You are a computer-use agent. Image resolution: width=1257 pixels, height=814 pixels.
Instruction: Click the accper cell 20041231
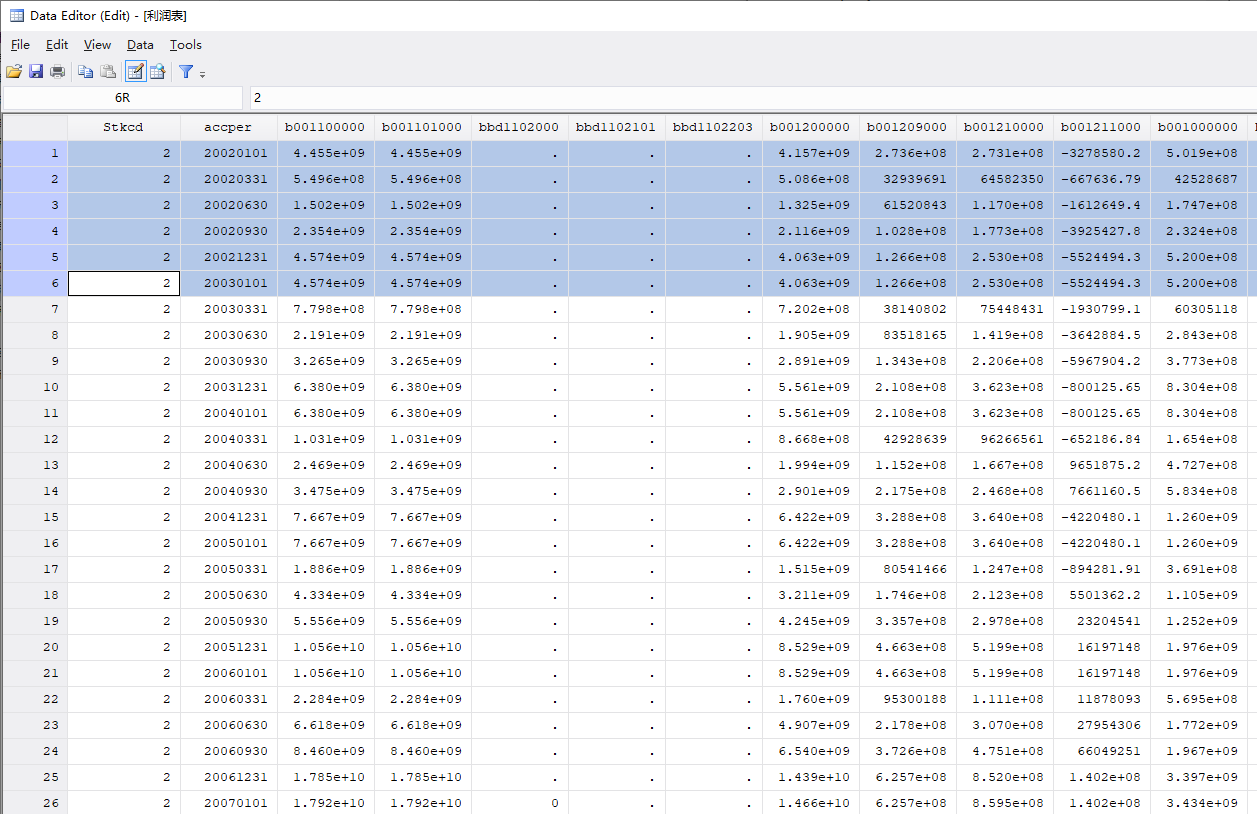(x=228, y=517)
